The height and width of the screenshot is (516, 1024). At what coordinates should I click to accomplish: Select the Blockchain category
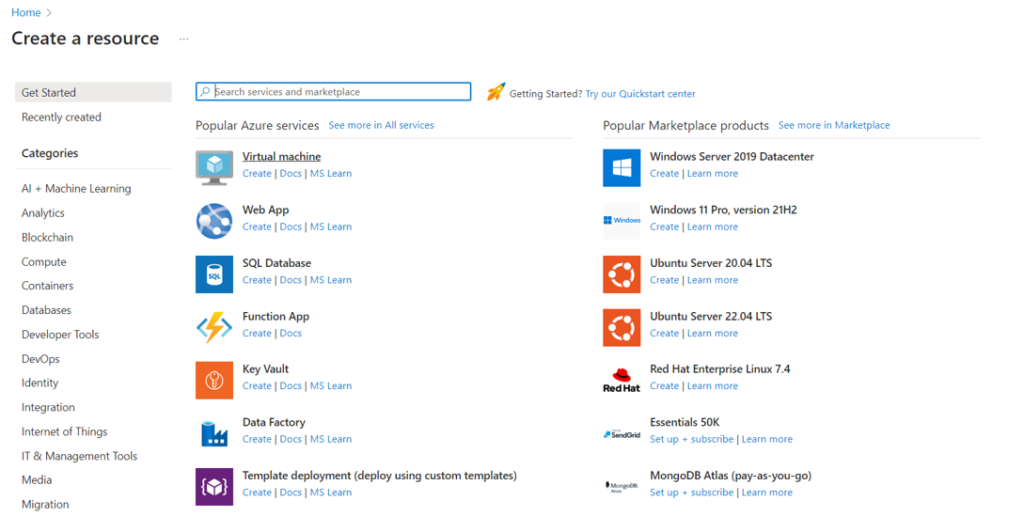tap(47, 237)
